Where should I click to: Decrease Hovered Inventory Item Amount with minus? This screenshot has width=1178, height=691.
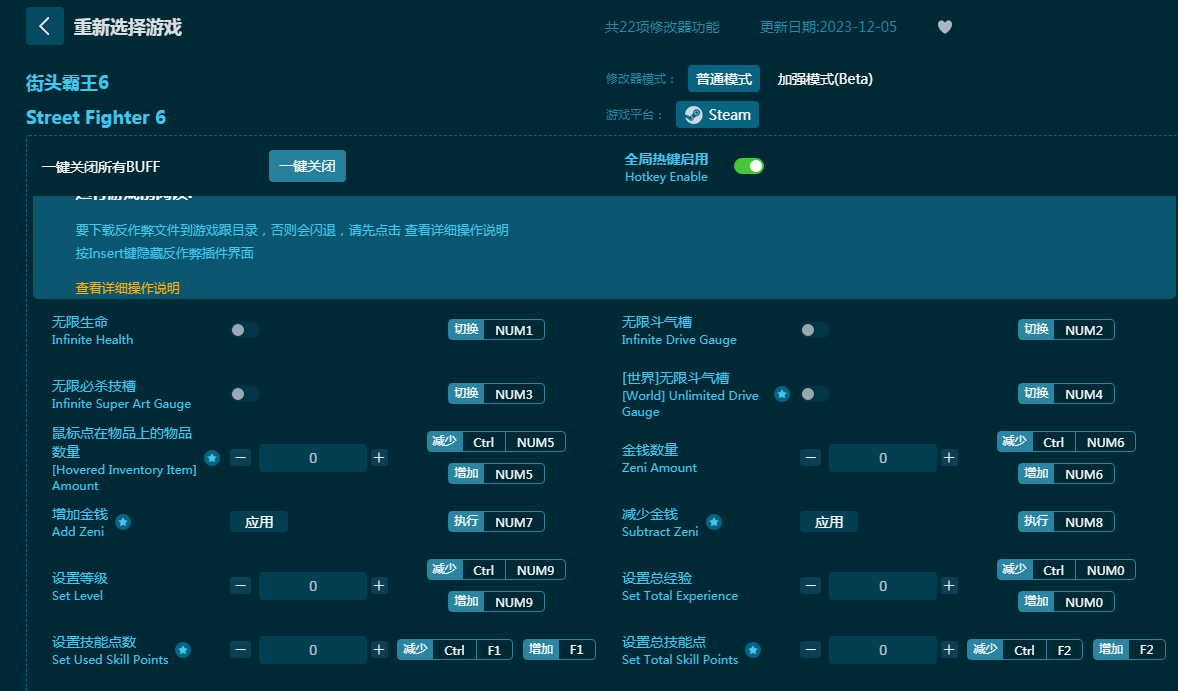240,457
